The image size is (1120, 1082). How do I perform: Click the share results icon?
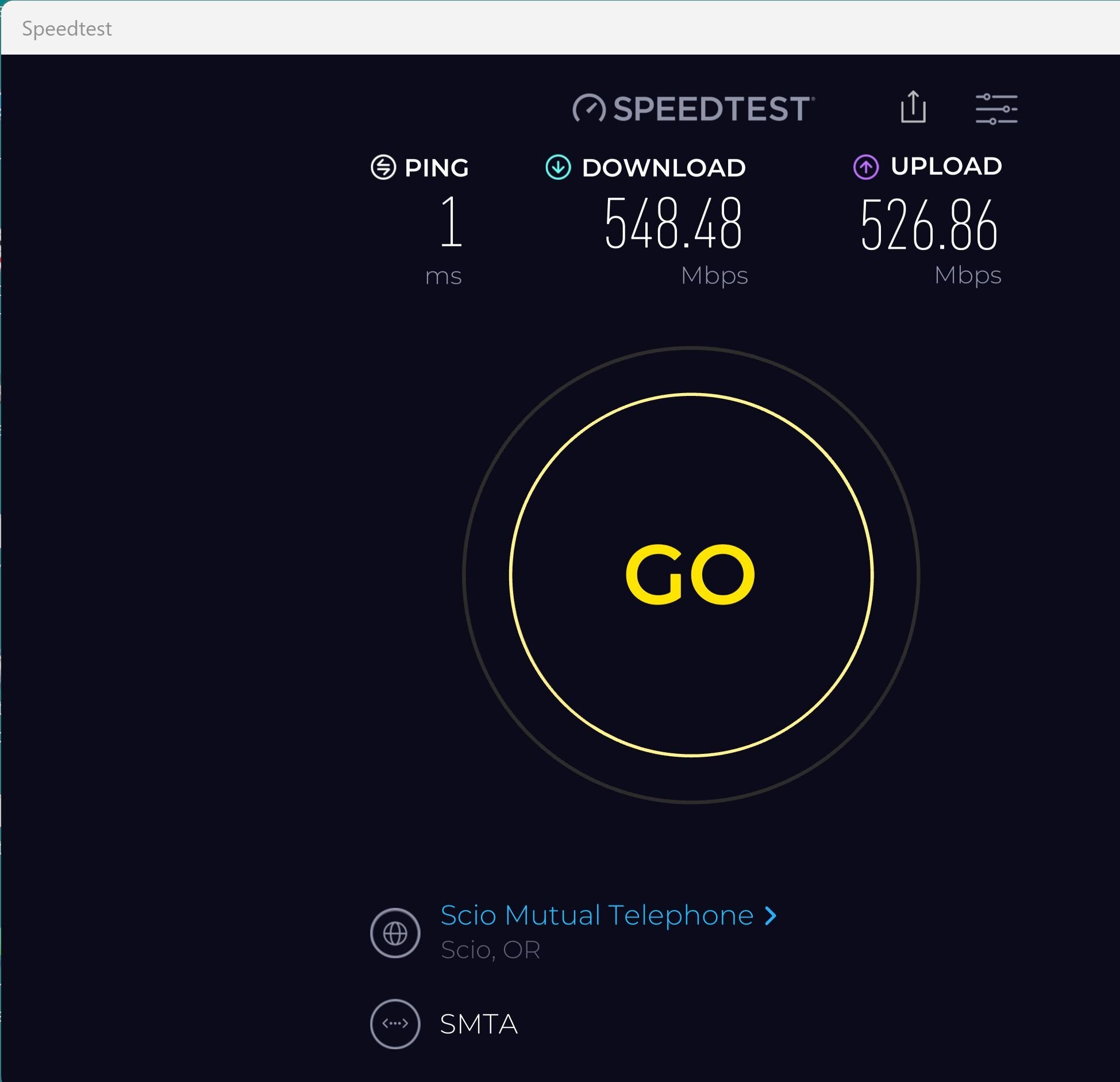pyautogui.click(x=913, y=107)
